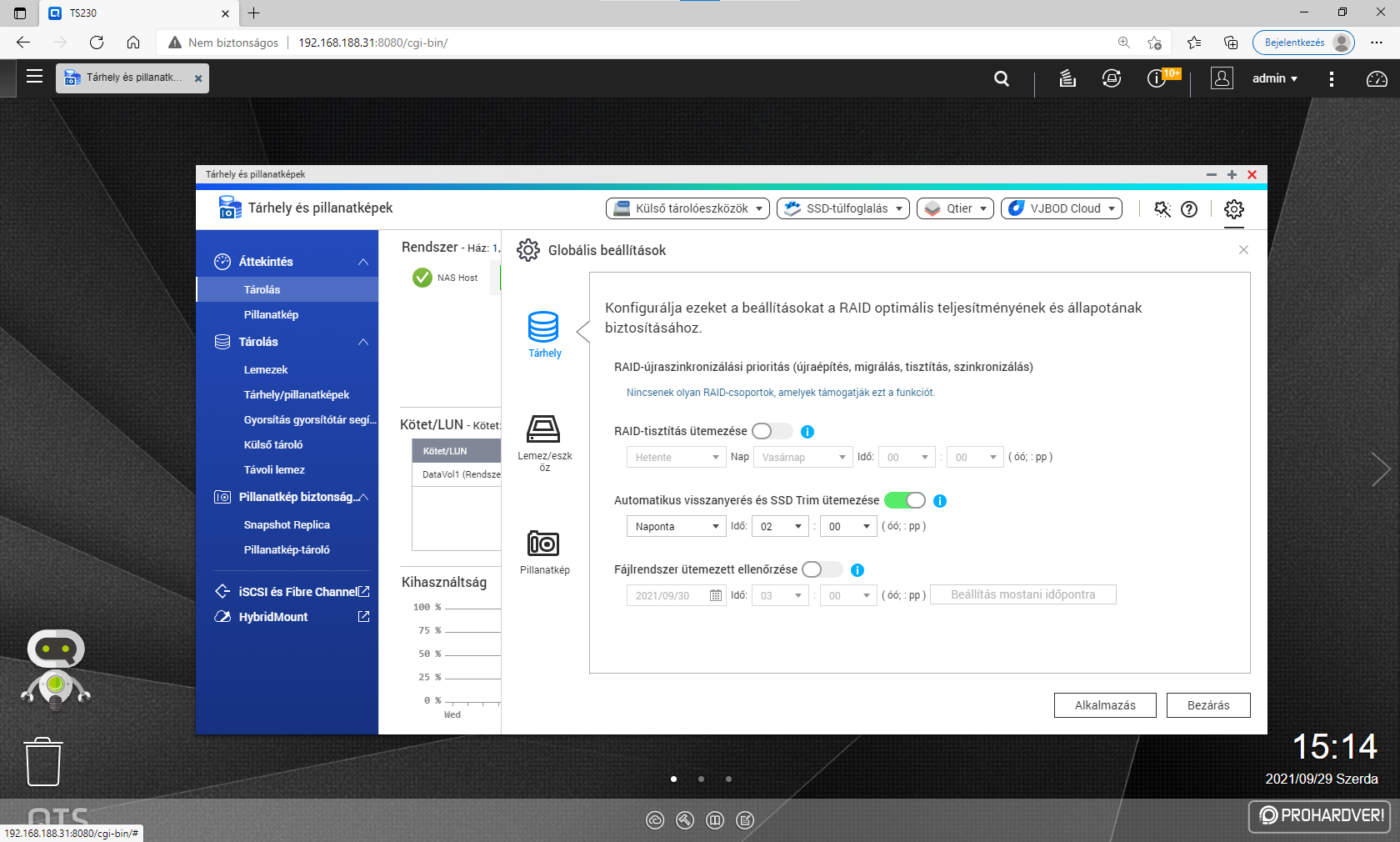Show info for Fájlrendszer ütemezett ellenőrzése
Image resolution: width=1400 pixels, height=842 pixels.
point(857,570)
